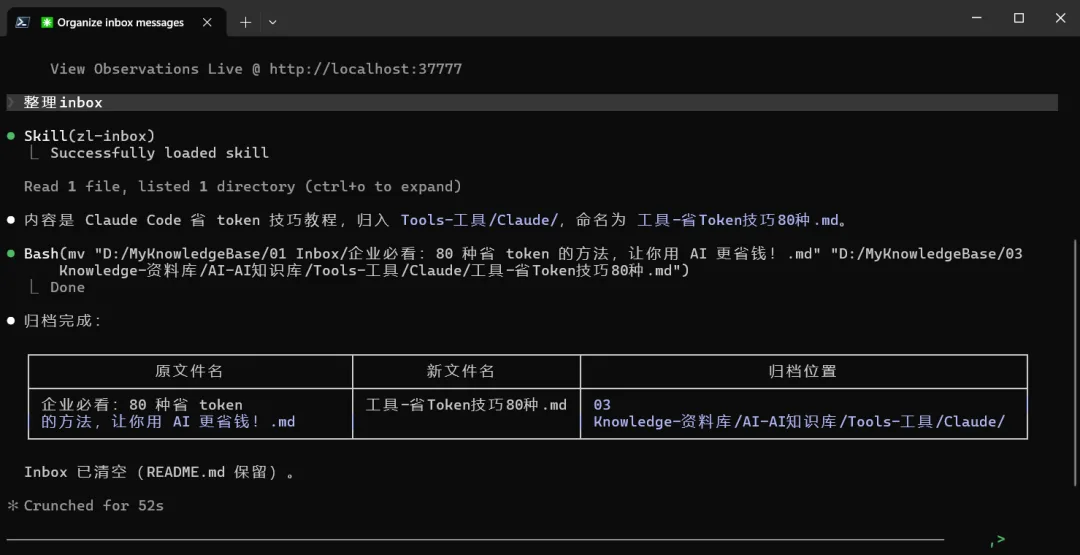Open a new terminal tab
Viewport: 1080px width, 555px height.
(x=245, y=22)
